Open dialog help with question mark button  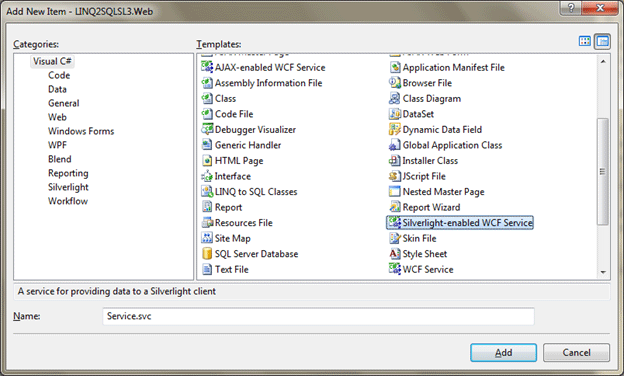click(571, 8)
